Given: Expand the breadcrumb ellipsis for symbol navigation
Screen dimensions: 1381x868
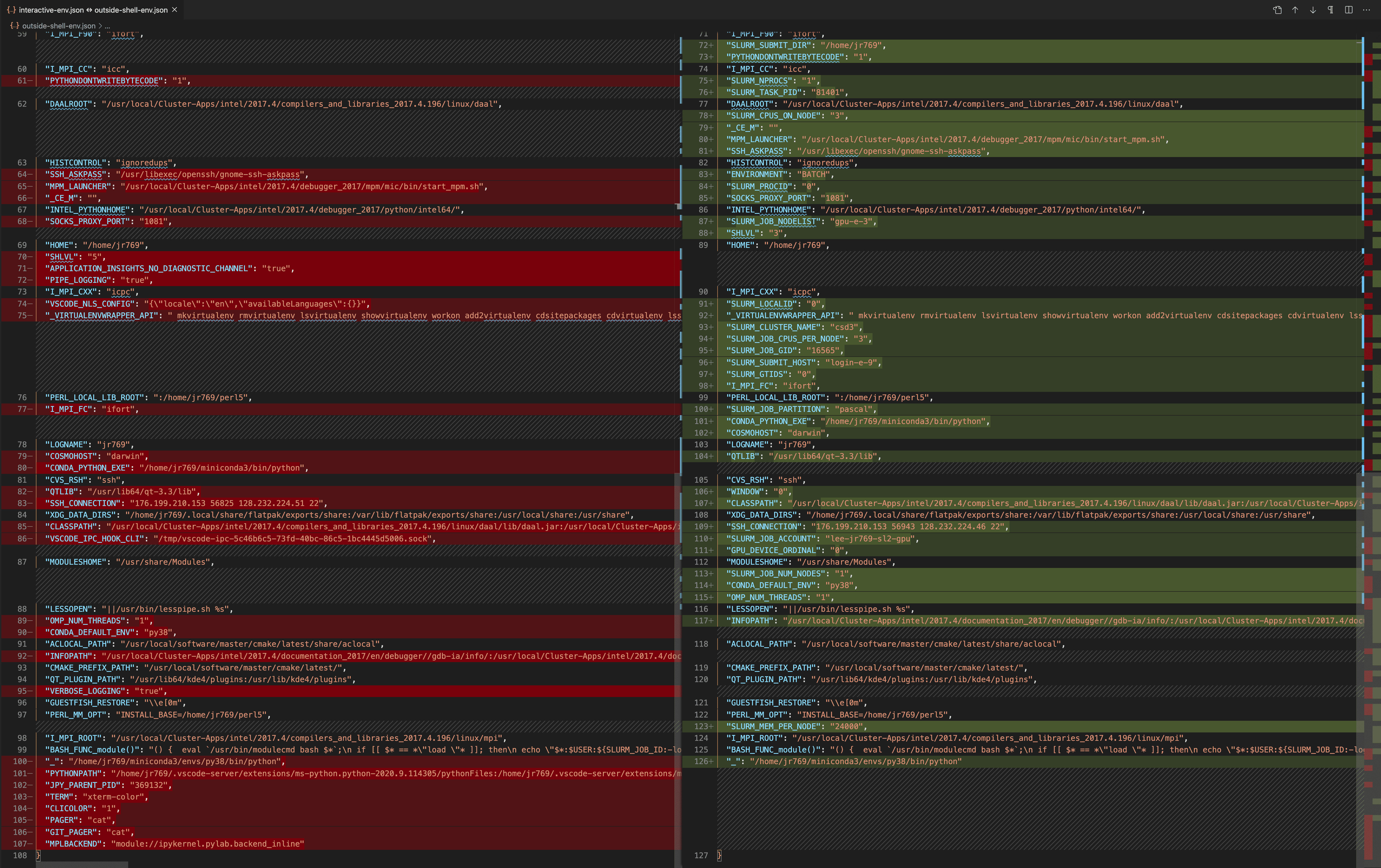Looking at the screenshot, I should pos(107,26).
